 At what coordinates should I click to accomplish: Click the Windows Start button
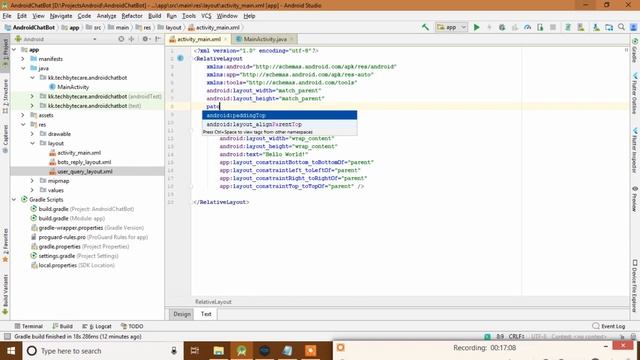[11, 351]
